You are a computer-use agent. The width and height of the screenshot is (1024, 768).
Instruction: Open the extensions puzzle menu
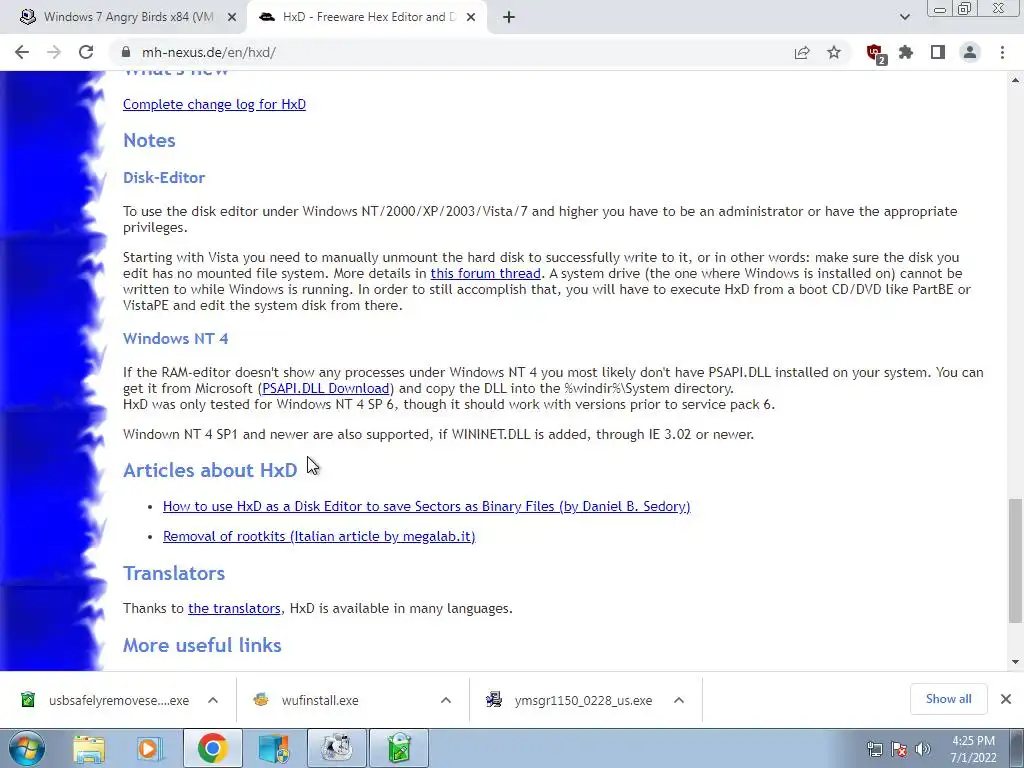(x=906, y=52)
